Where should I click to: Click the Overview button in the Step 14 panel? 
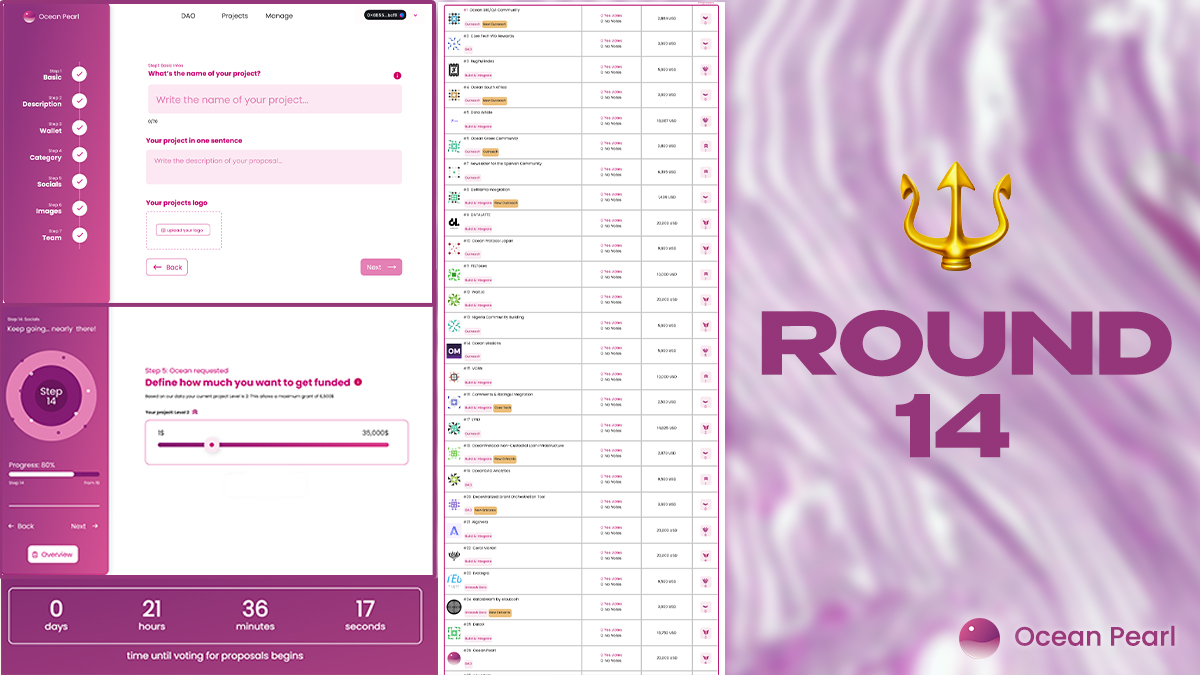[x=53, y=554]
